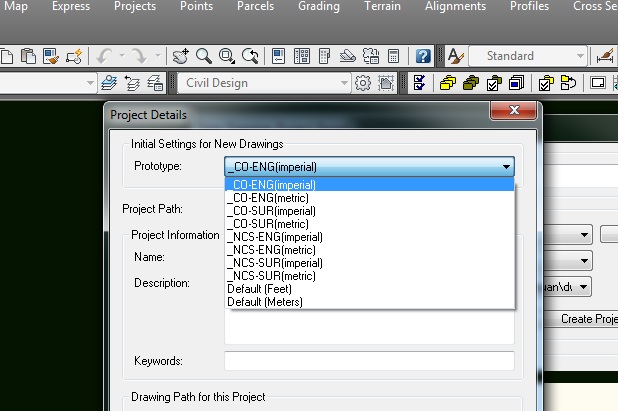
Task: Select Default (Feet) prototype
Action: pos(370,289)
